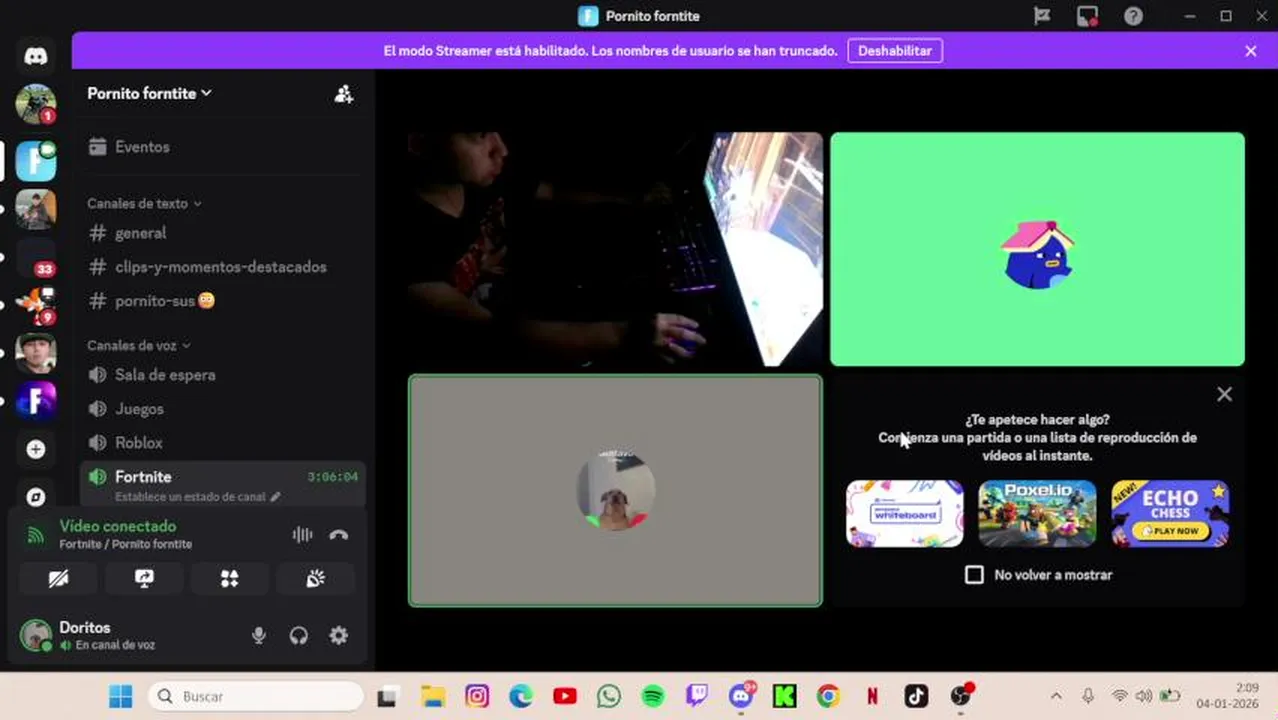Toggle headphone deafen
The width and height of the screenshot is (1278, 720).
[x=298, y=635]
